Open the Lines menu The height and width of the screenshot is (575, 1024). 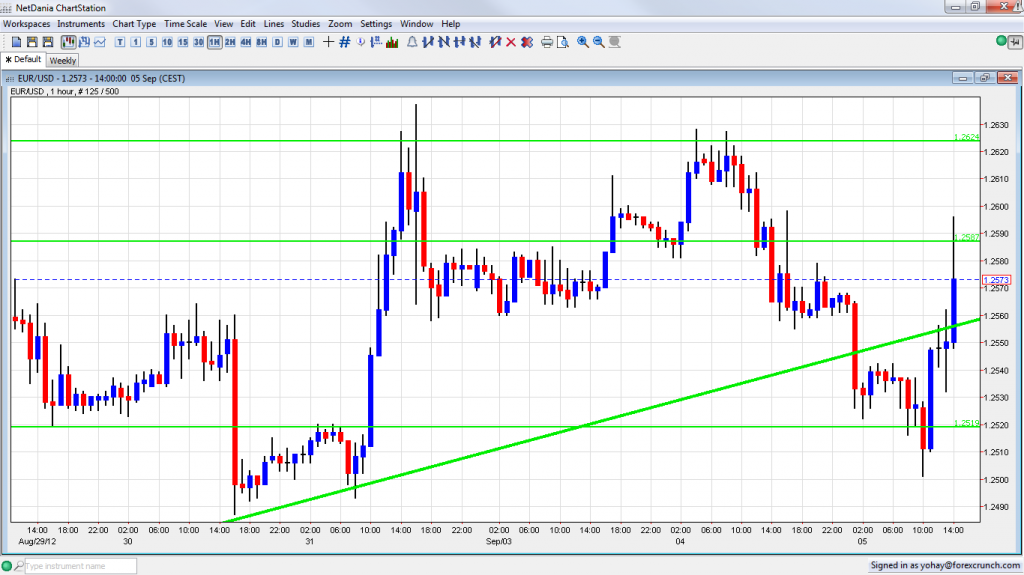coord(274,24)
